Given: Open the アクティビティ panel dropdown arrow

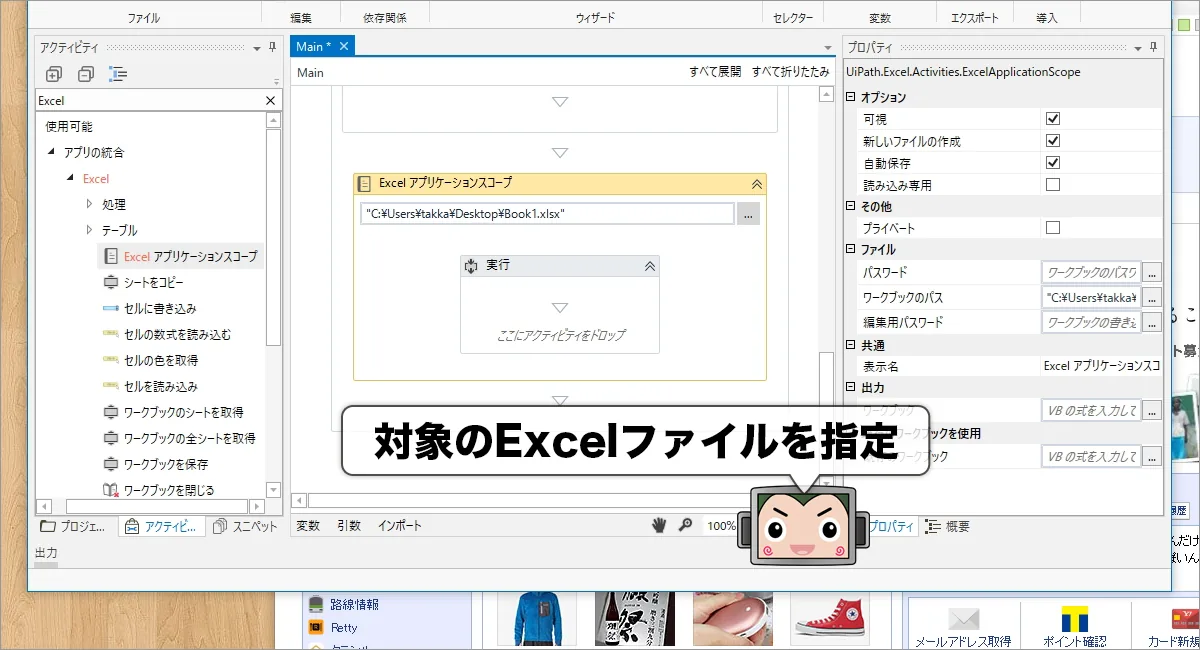Looking at the screenshot, I should (257, 47).
